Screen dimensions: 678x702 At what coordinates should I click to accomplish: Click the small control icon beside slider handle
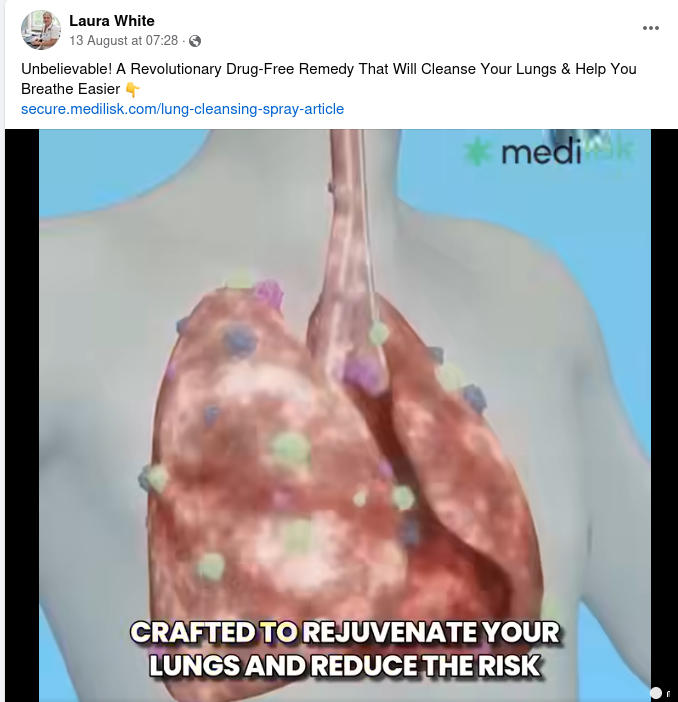(668, 694)
